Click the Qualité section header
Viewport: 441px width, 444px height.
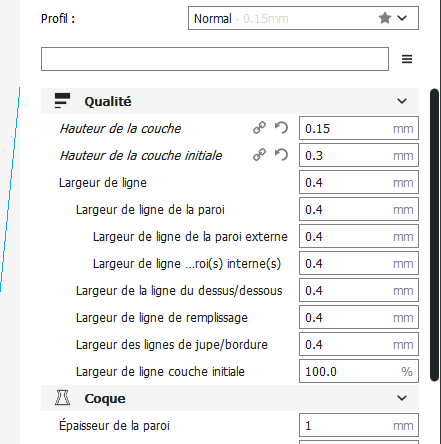click(x=230, y=101)
